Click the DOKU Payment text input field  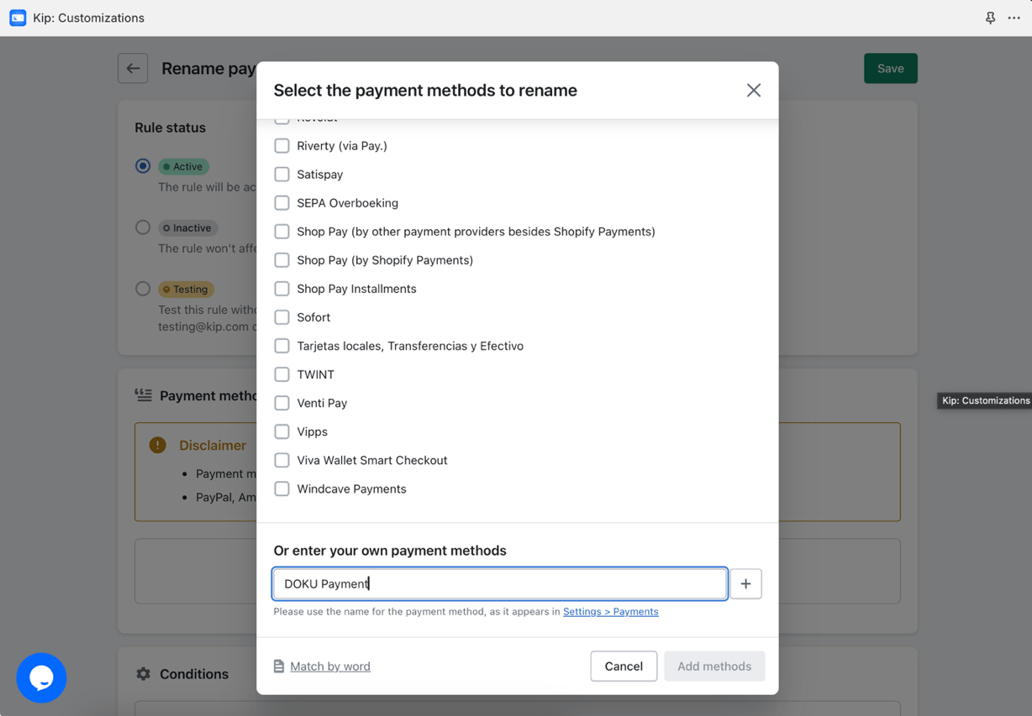[500, 584]
